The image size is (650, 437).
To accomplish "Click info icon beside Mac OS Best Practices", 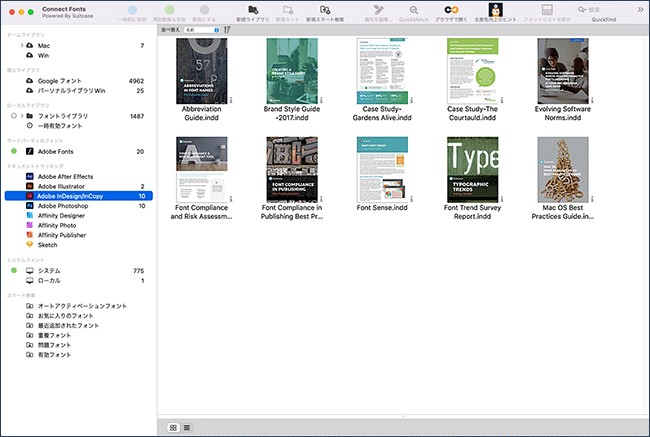I will point(592,199).
